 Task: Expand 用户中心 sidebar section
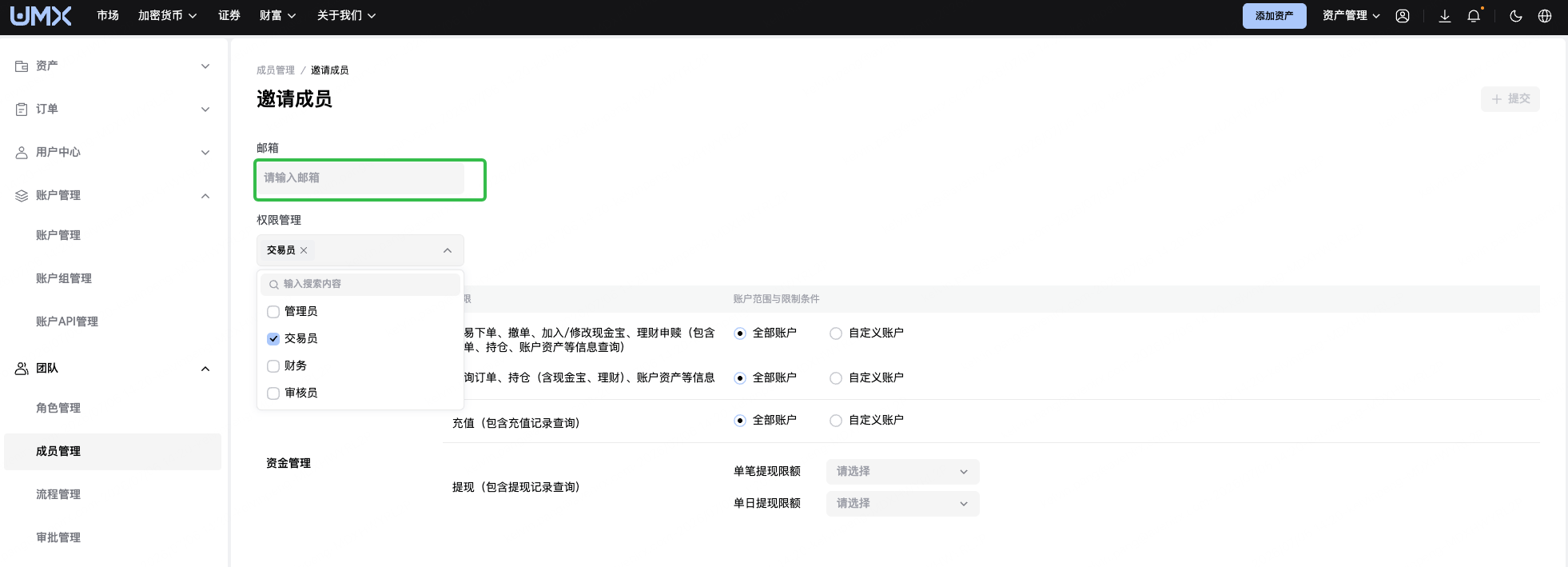(x=205, y=153)
